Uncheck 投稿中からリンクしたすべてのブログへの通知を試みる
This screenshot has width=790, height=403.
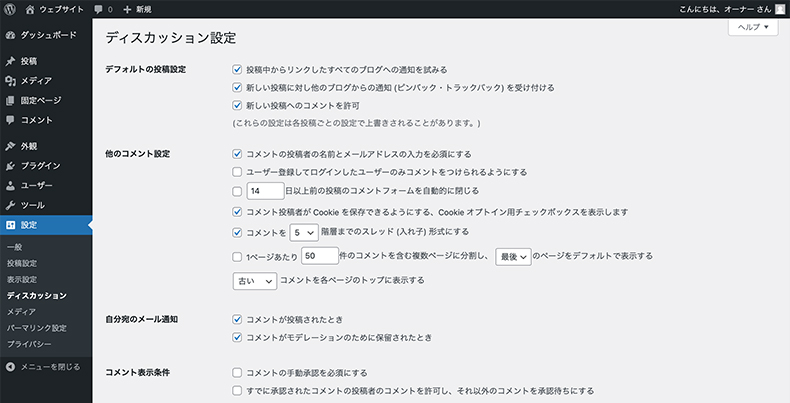237,70
